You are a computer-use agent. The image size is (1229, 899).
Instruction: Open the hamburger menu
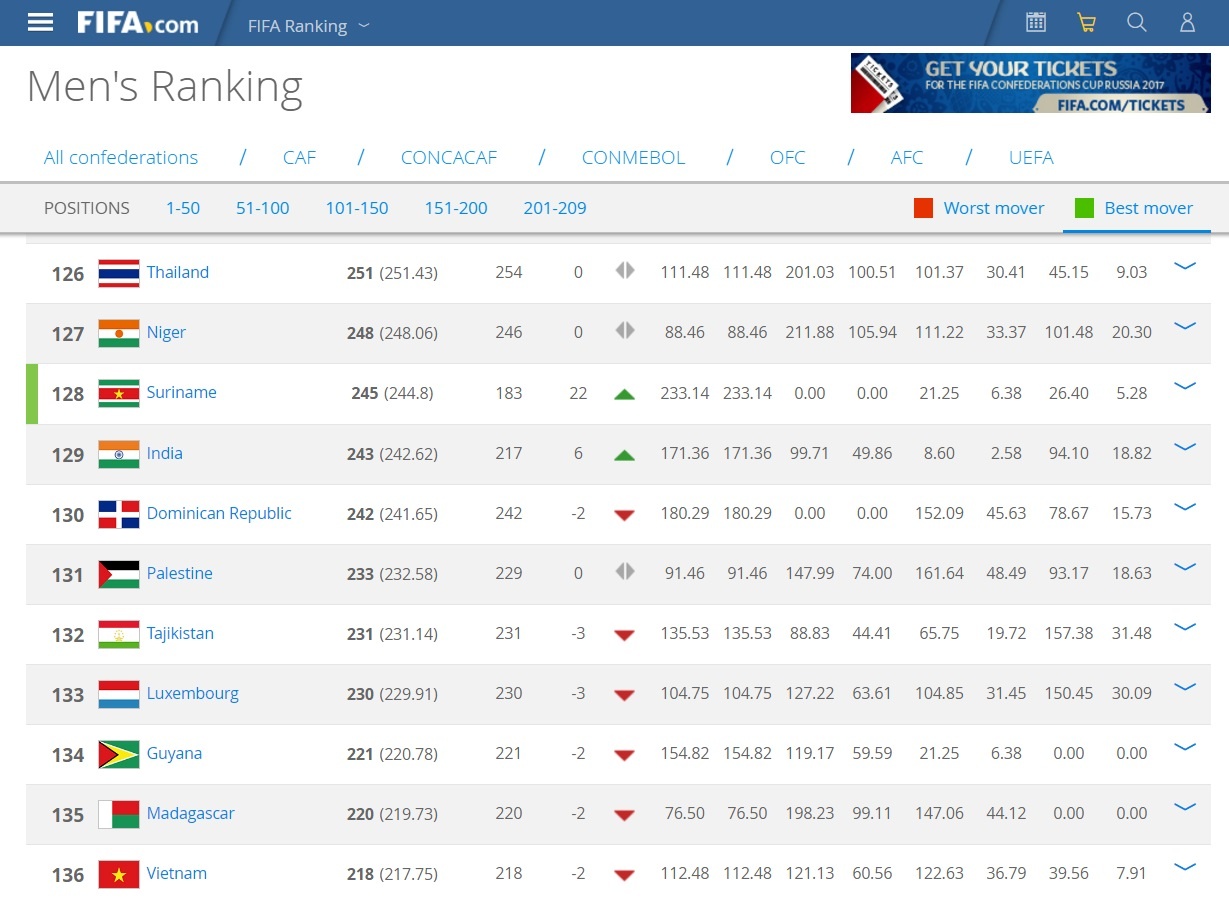pyautogui.click(x=40, y=23)
